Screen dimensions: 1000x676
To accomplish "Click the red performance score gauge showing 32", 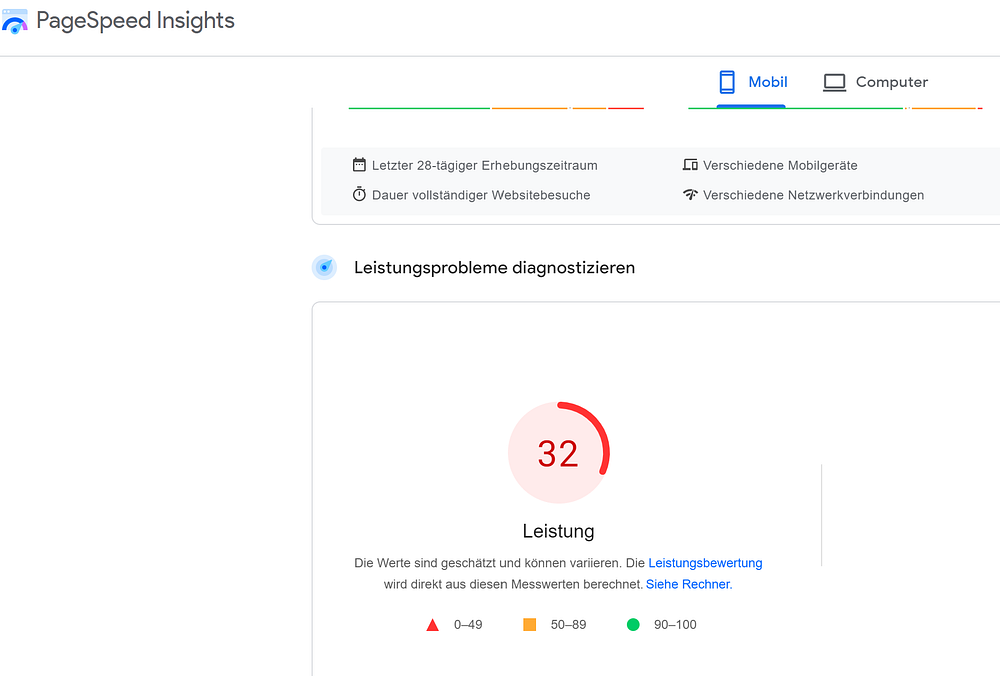I will click(x=559, y=453).
